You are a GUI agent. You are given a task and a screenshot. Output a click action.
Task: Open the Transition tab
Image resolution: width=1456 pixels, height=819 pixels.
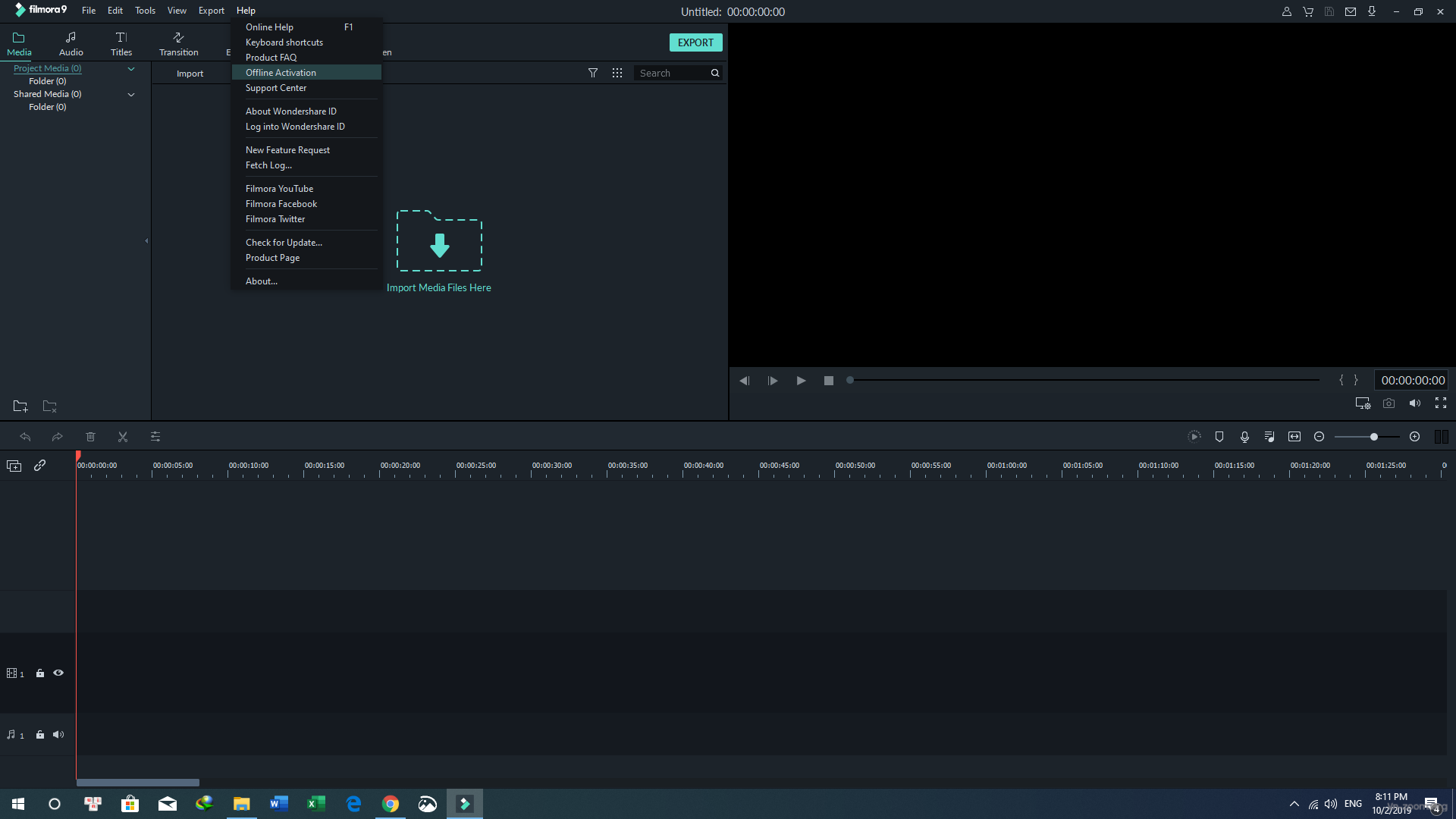point(178,44)
